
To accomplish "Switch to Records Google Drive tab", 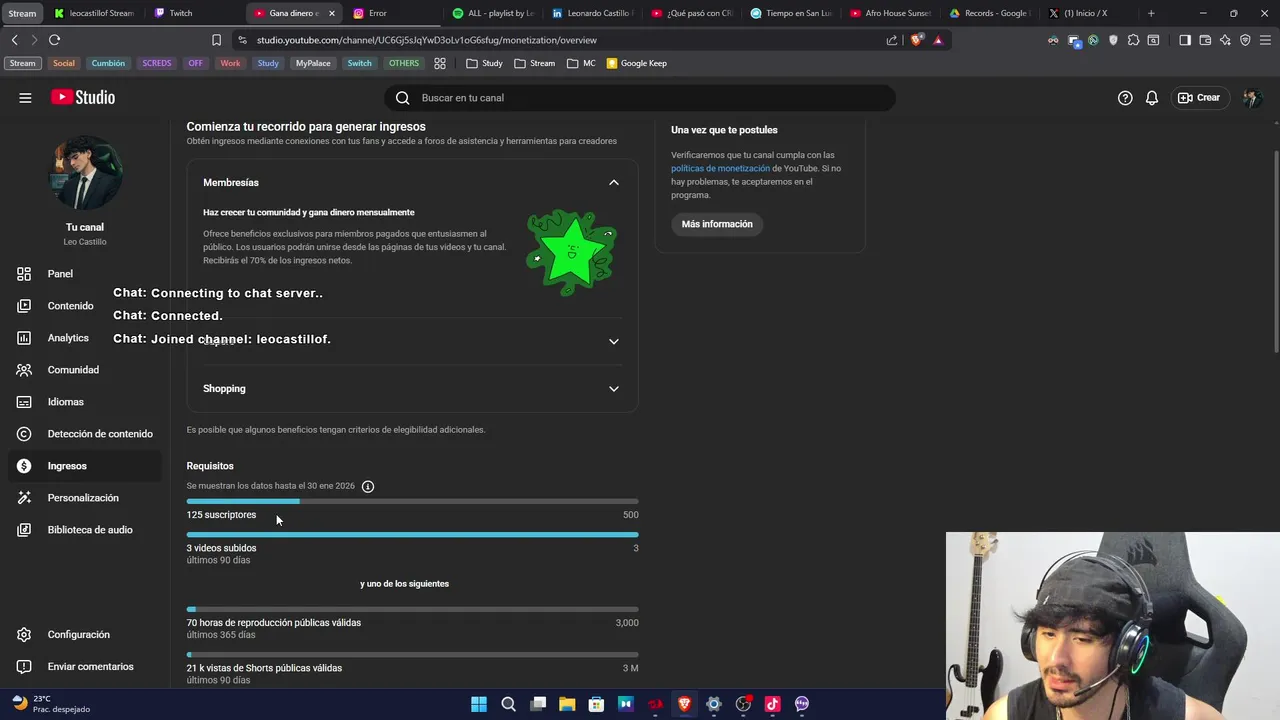I will click(x=989, y=13).
